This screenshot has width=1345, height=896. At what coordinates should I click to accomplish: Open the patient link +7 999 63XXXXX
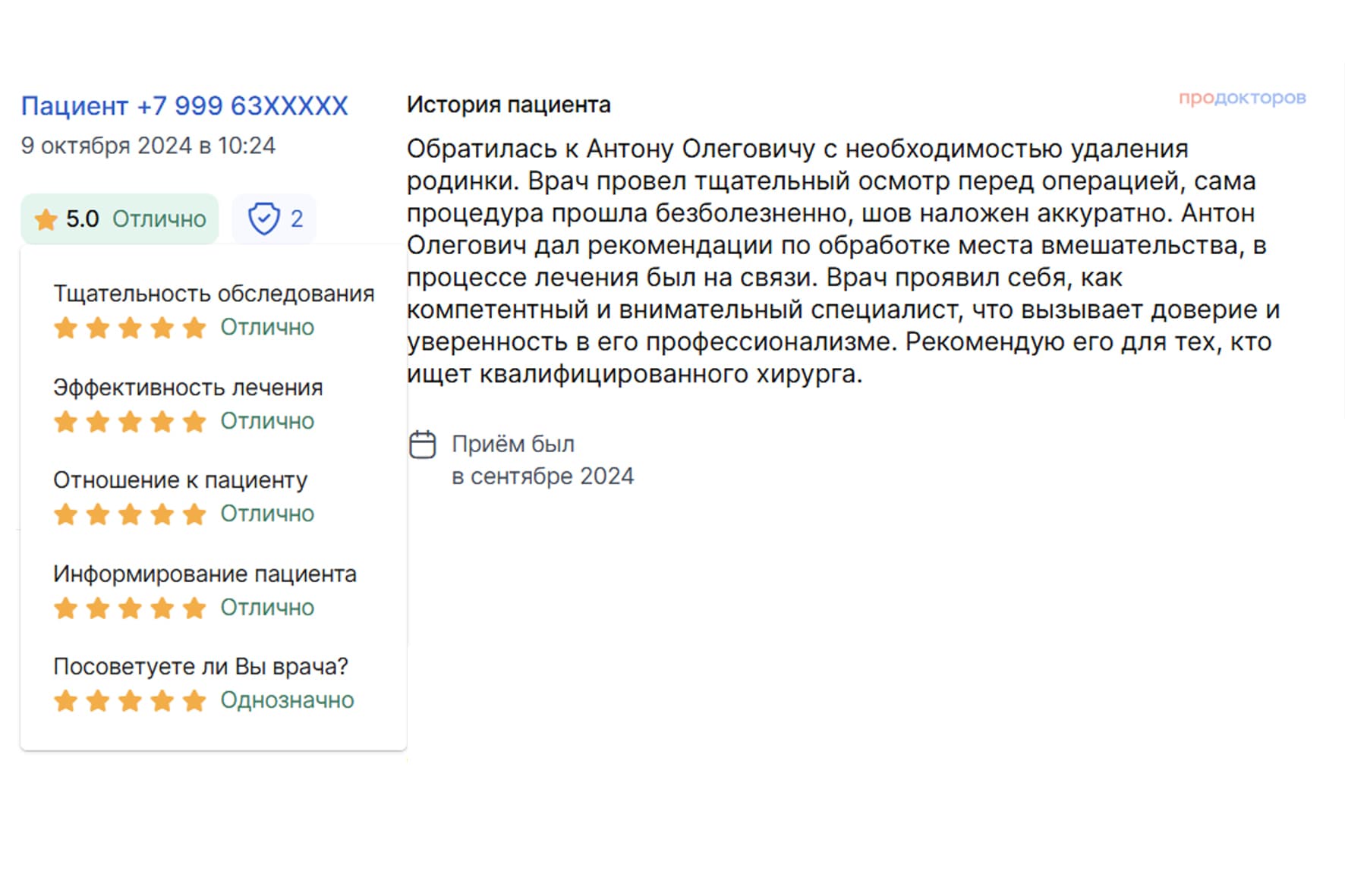tap(184, 105)
